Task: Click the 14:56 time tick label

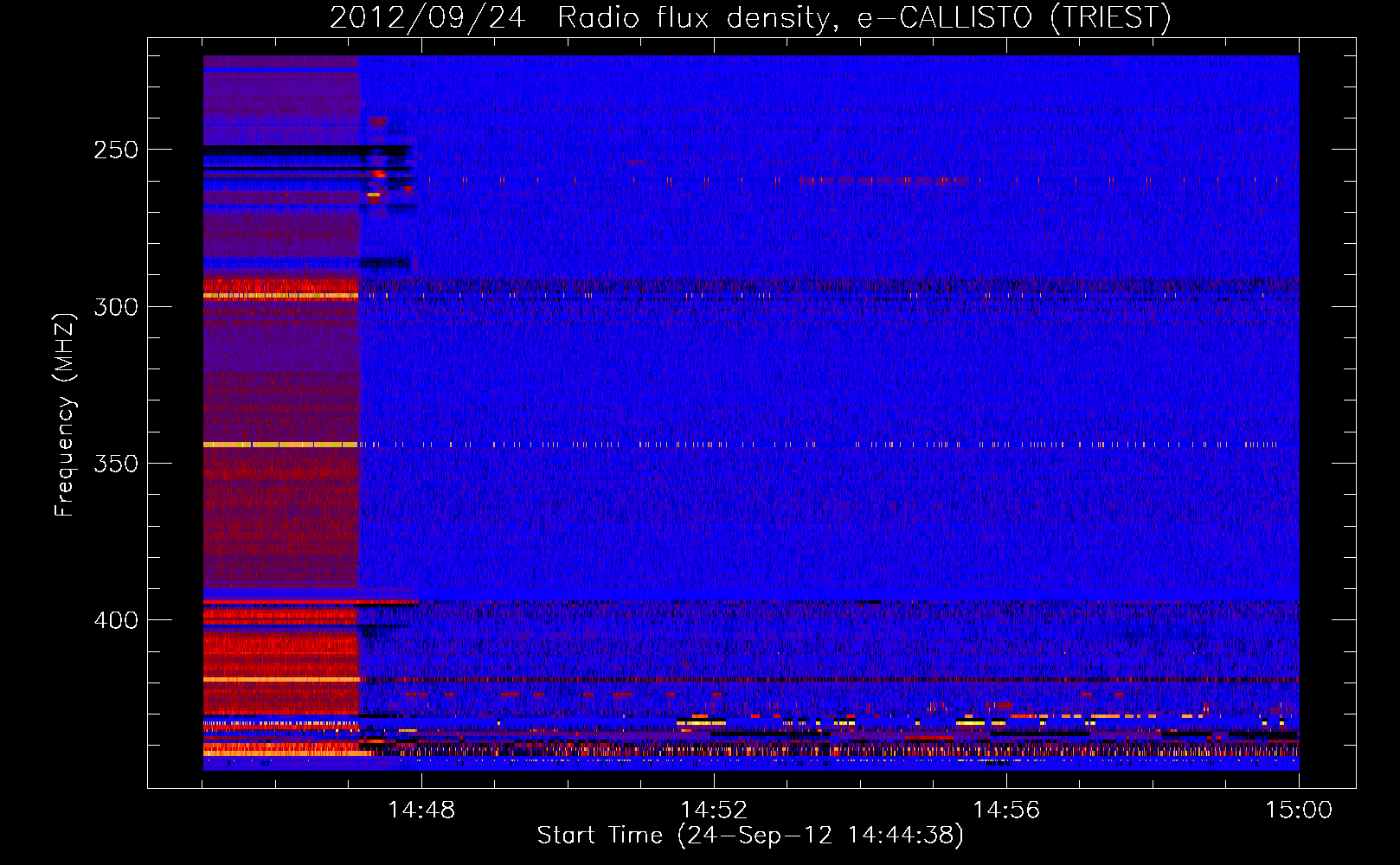Action: tap(1006, 810)
